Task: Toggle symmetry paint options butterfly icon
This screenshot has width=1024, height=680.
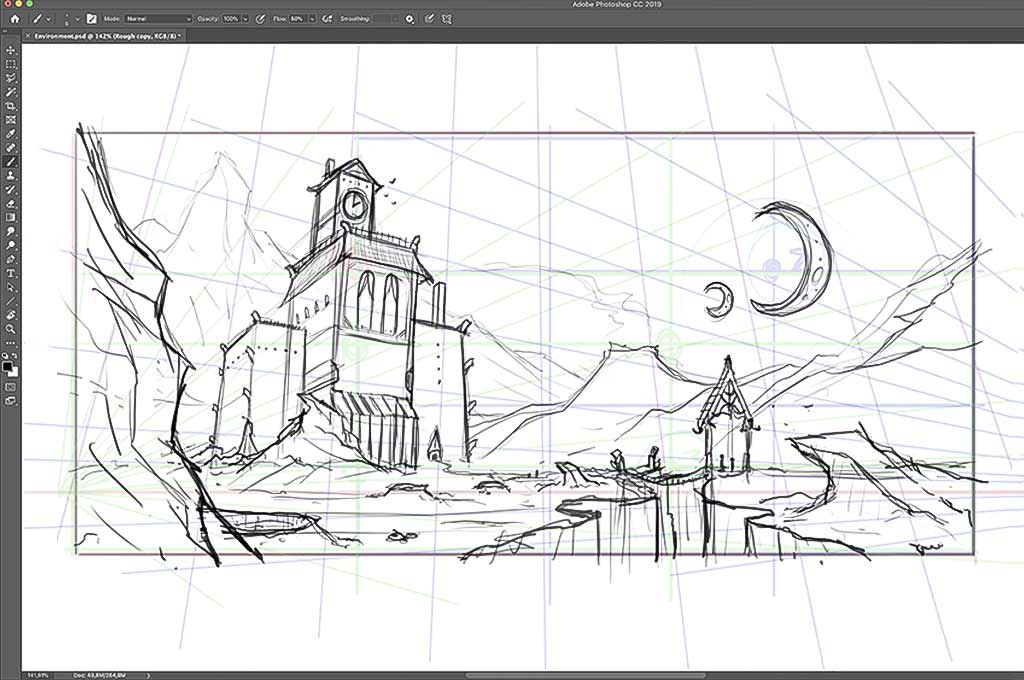Action: coord(447,19)
